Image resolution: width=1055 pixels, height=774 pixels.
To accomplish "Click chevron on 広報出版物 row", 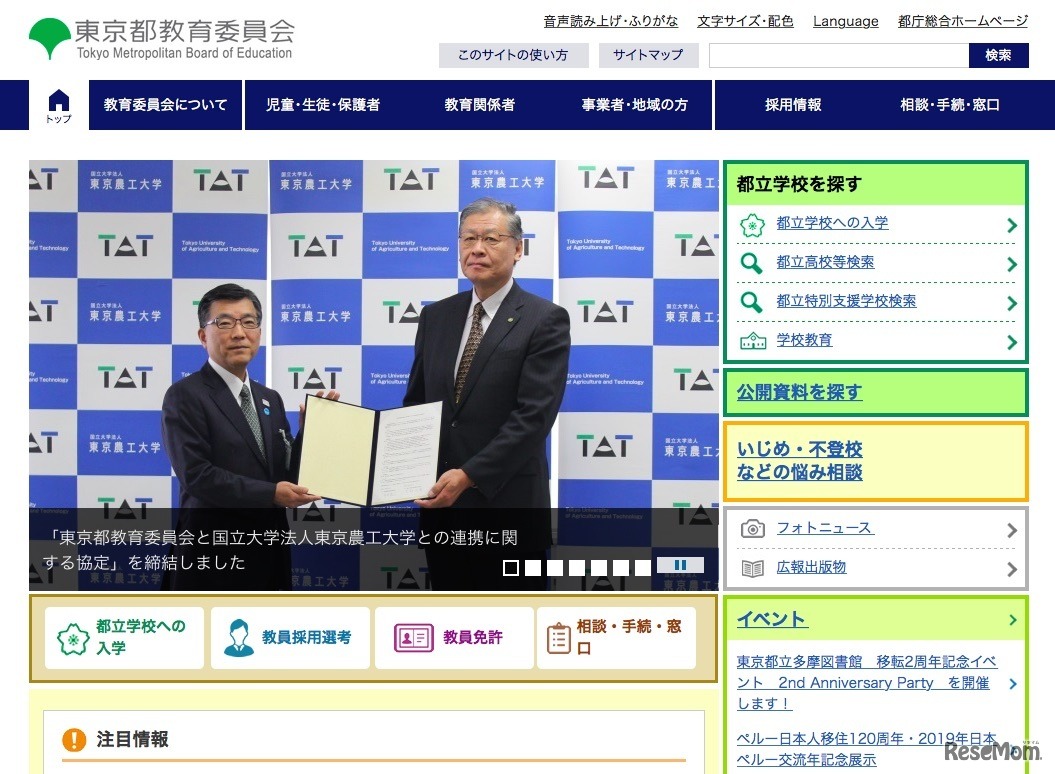I will tap(1011, 570).
